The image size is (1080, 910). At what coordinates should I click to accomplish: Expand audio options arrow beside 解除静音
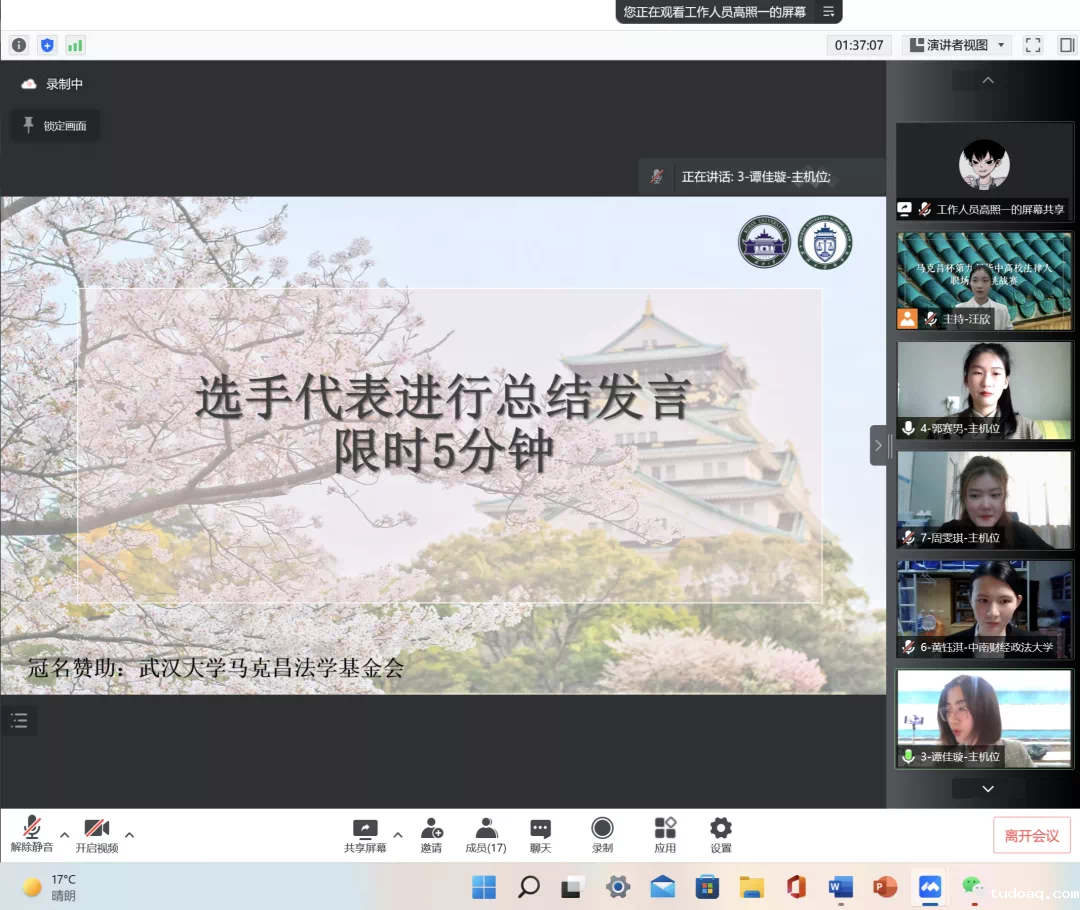pyautogui.click(x=65, y=834)
